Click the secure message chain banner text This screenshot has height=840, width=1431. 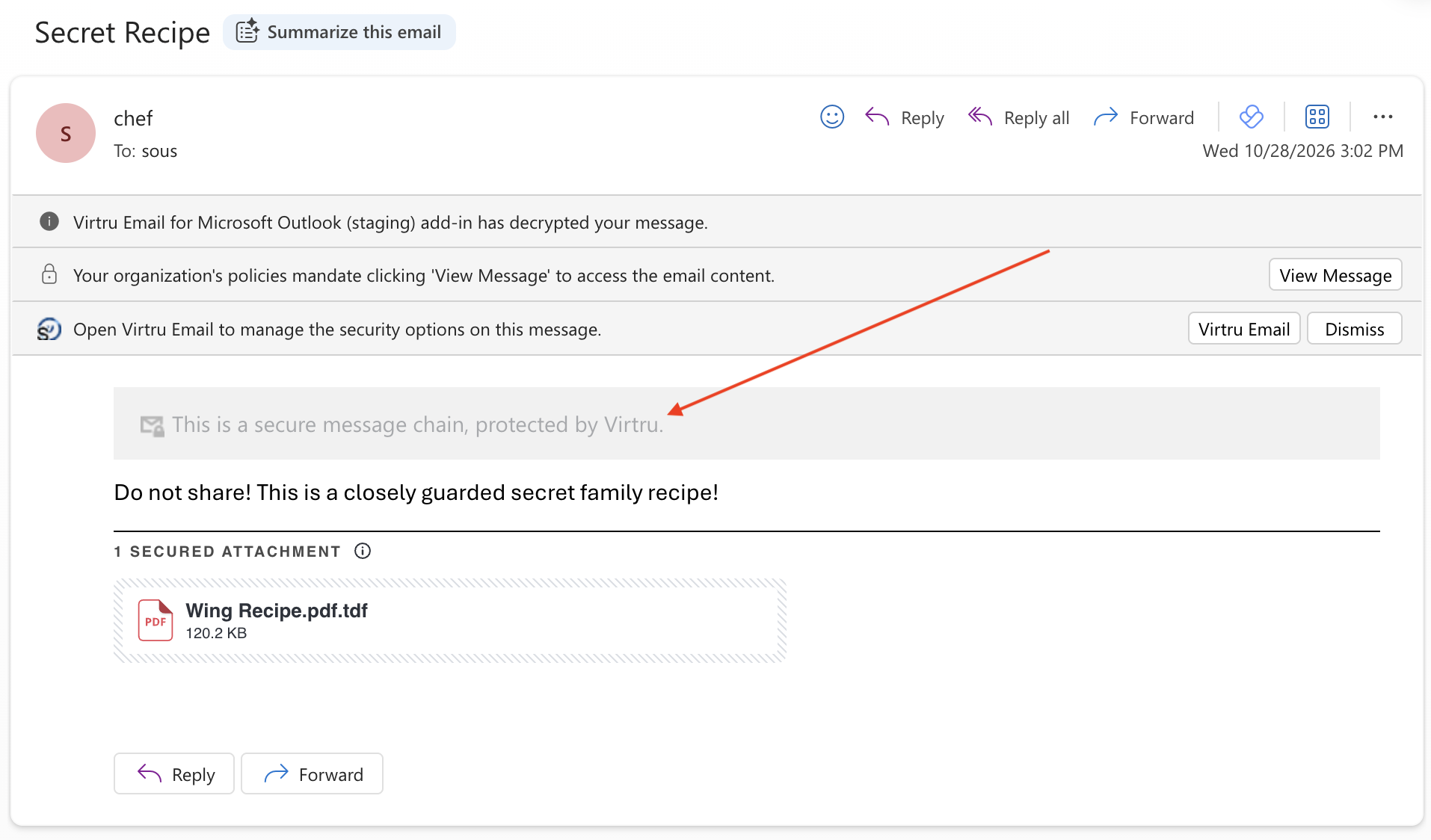point(418,424)
